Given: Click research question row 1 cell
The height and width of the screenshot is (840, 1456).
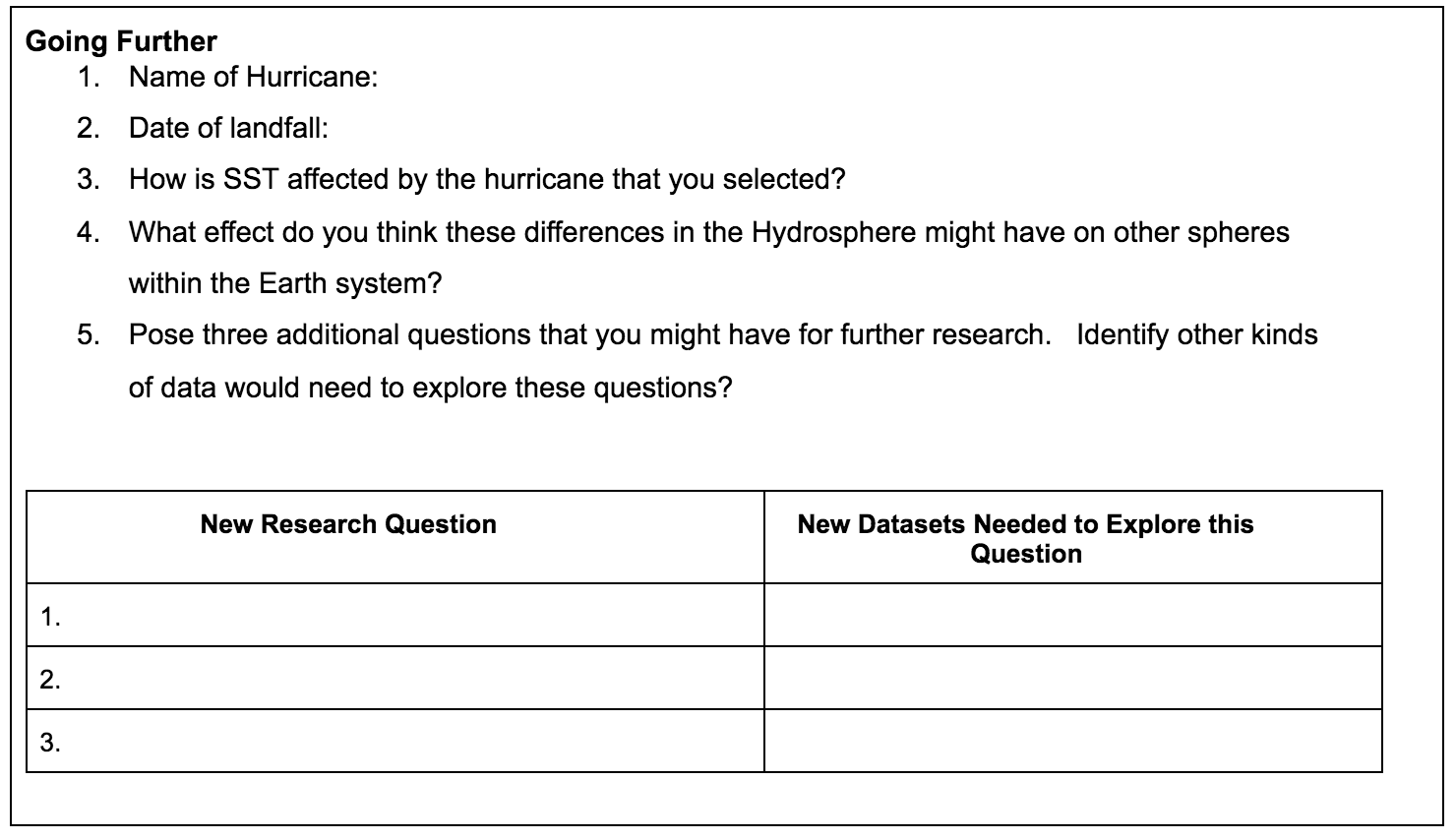Looking at the screenshot, I should coord(395,615).
